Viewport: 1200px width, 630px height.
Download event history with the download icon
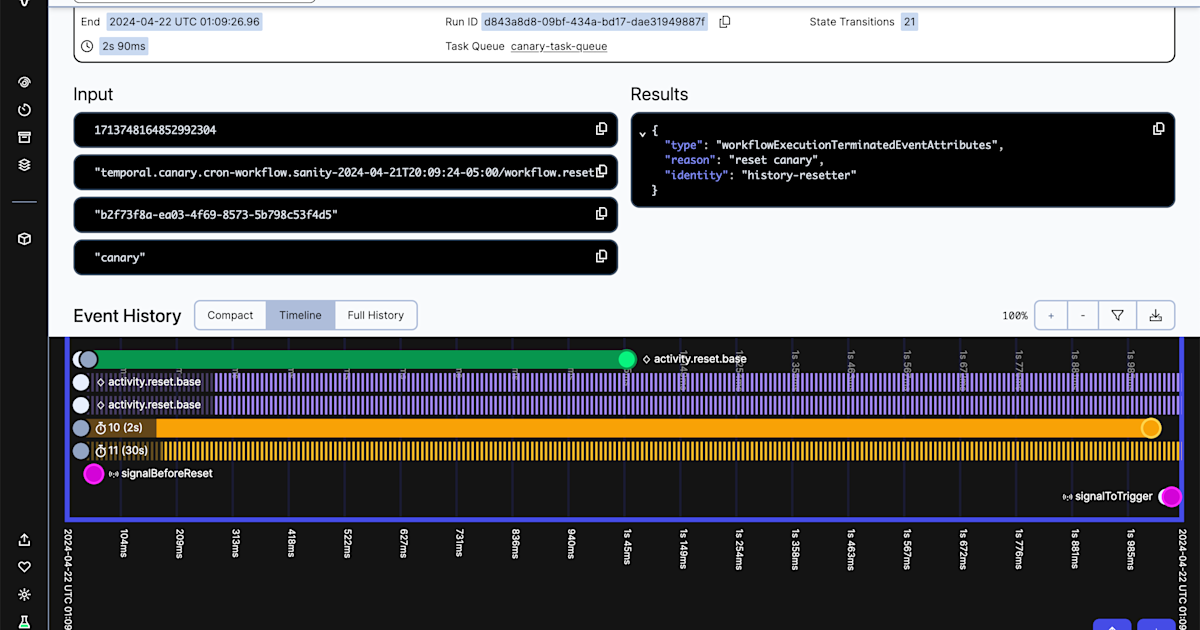pos(1155,315)
